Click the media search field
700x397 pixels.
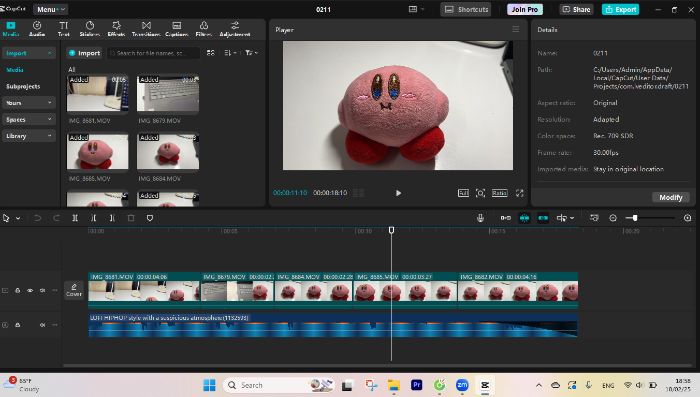click(153, 53)
